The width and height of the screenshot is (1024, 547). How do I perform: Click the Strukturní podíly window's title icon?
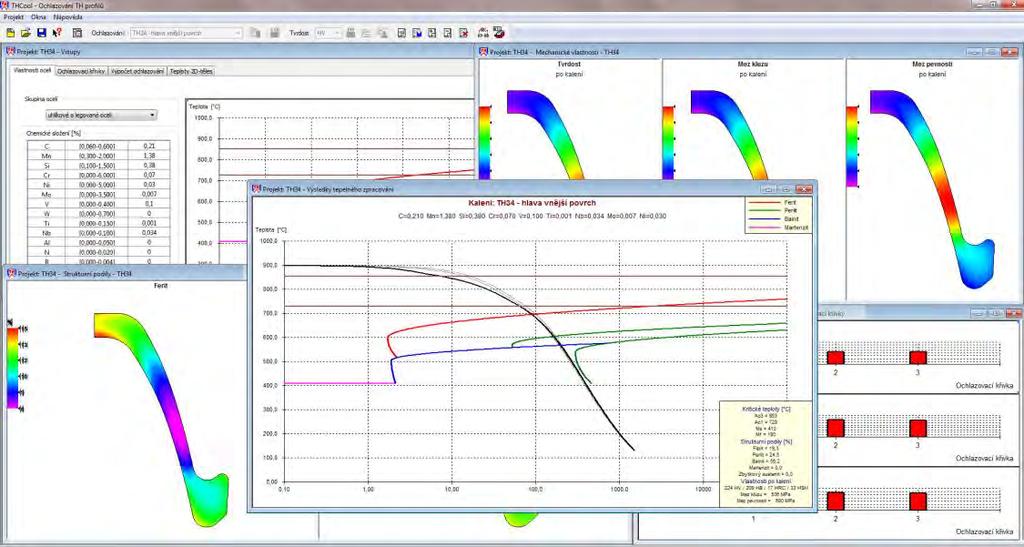(x=11, y=274)
